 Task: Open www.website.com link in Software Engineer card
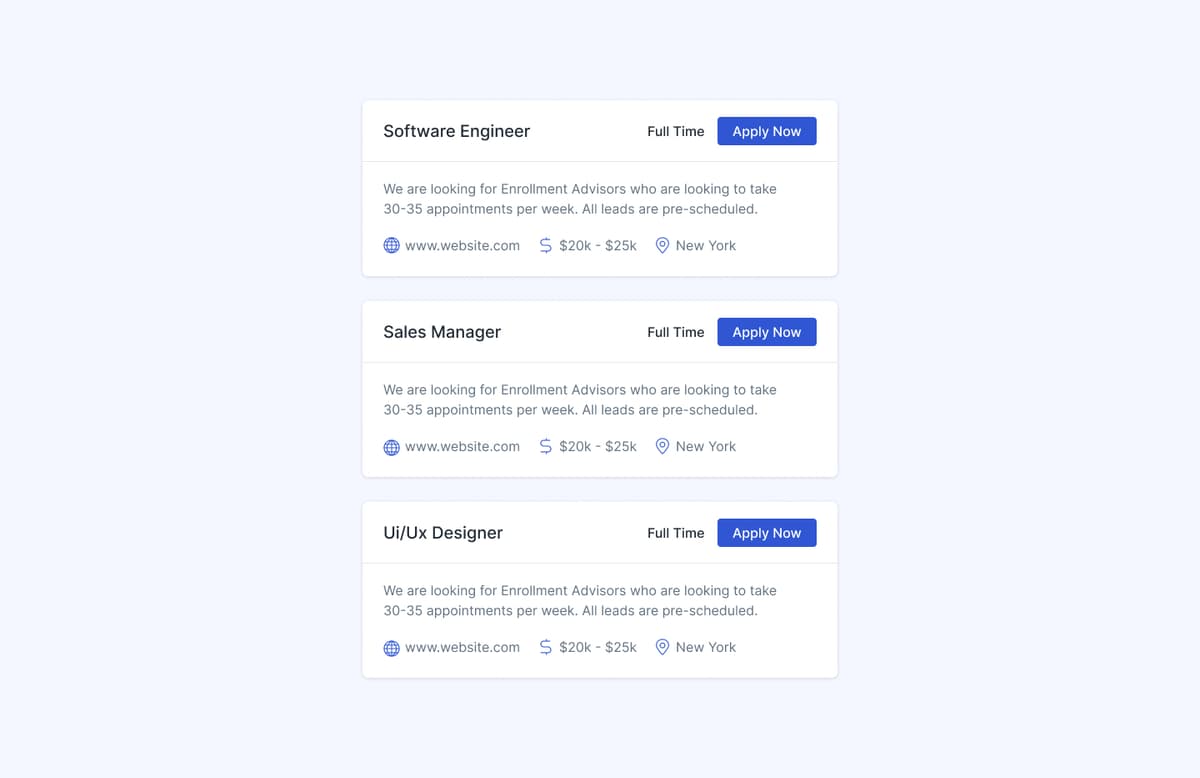[462, 246]
